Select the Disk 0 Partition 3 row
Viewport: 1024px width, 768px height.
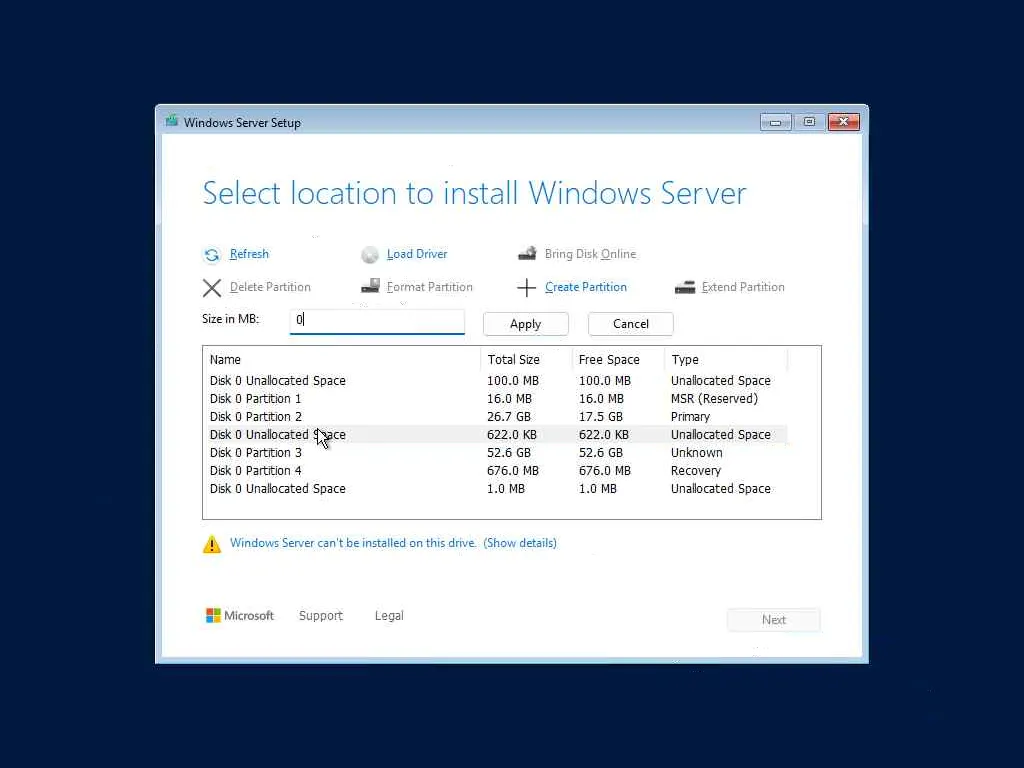tap(498, 453)
